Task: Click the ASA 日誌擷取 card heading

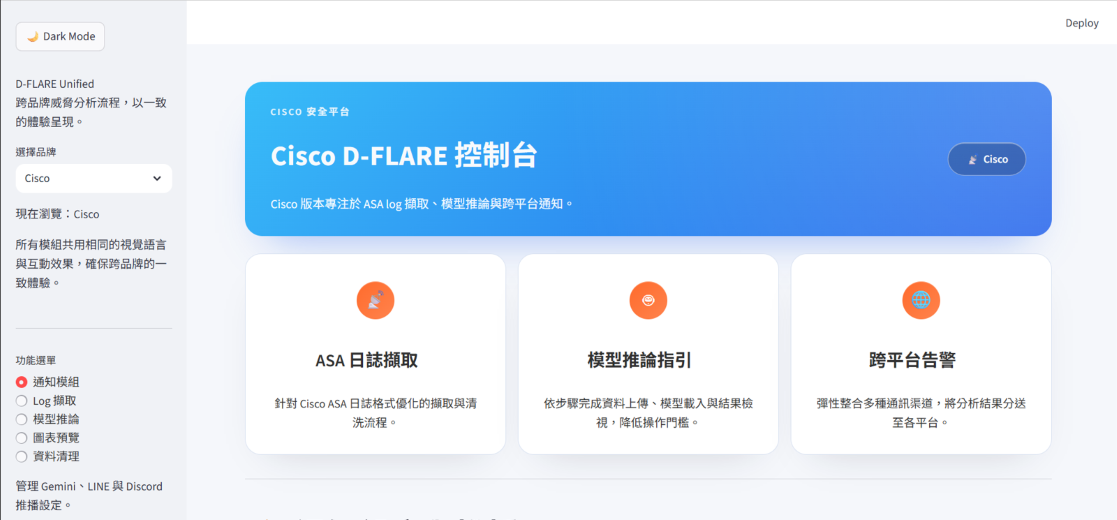Action: click(375, 360)
